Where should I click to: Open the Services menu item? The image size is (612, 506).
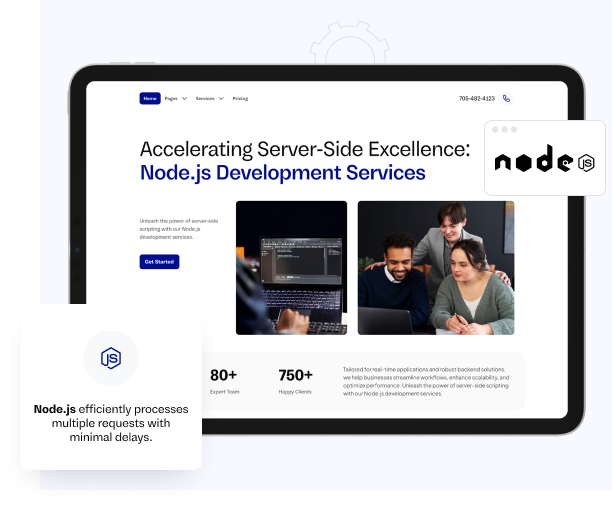pyautogui.click(x=205, y=98)
